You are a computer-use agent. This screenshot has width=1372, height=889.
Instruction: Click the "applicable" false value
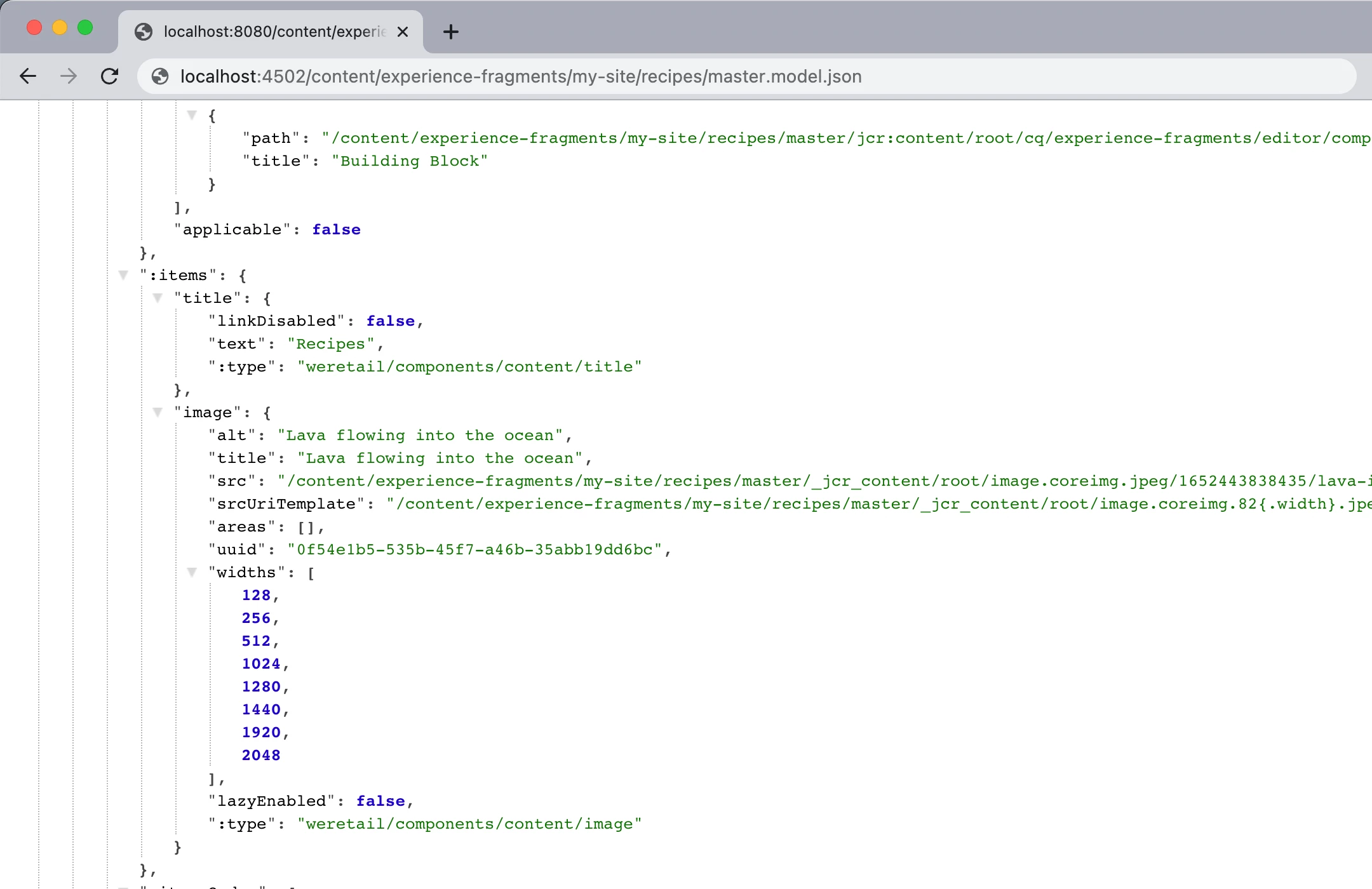click(x=336, y=229)
